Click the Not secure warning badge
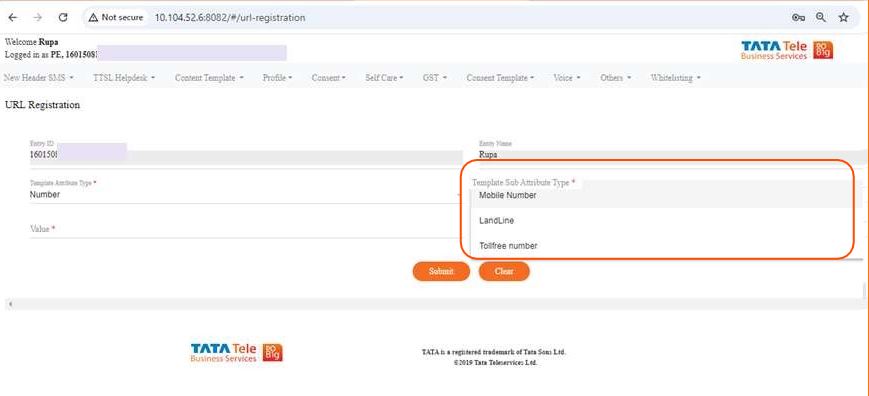This screenshot has height=396, width=869. point(116,18)
